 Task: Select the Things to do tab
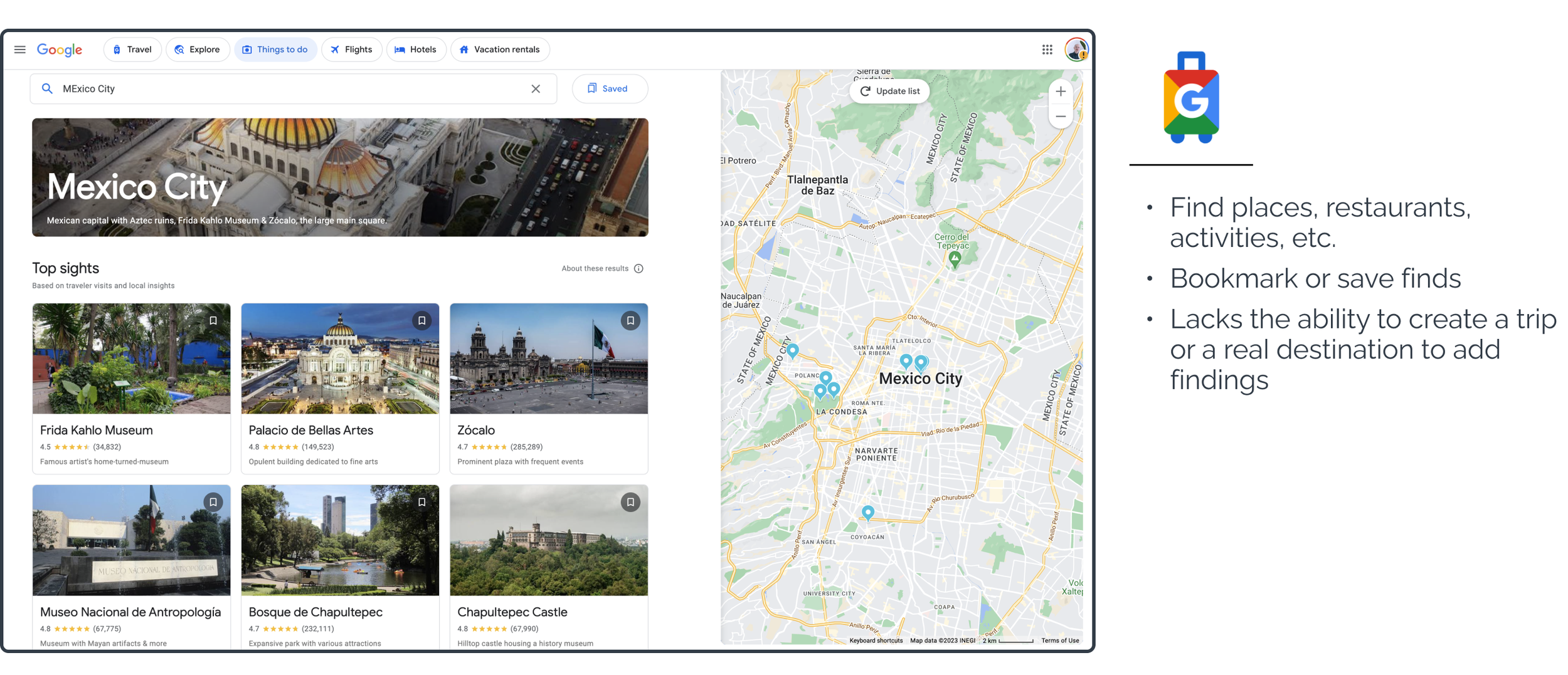(x=275, y=50)
